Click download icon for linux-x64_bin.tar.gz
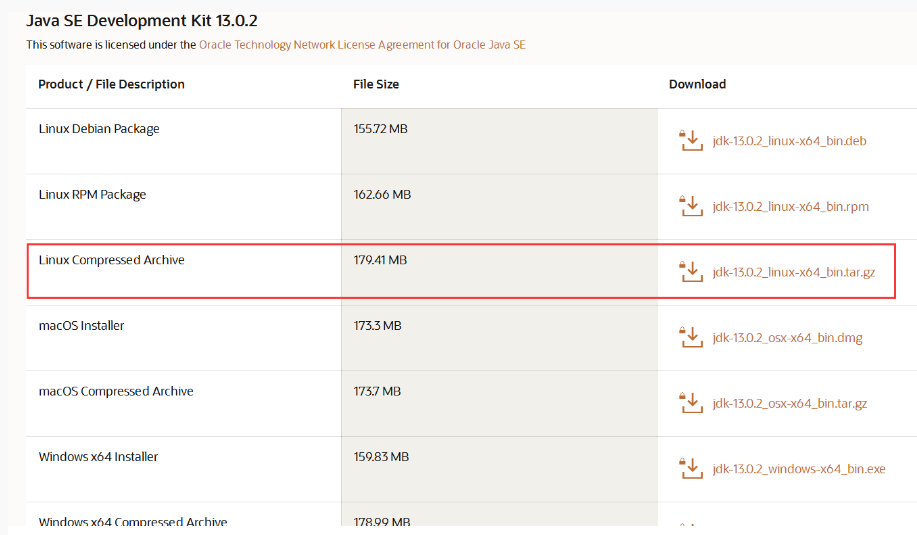The height and width of the screenshot is (535, 917). click(691, 272)
